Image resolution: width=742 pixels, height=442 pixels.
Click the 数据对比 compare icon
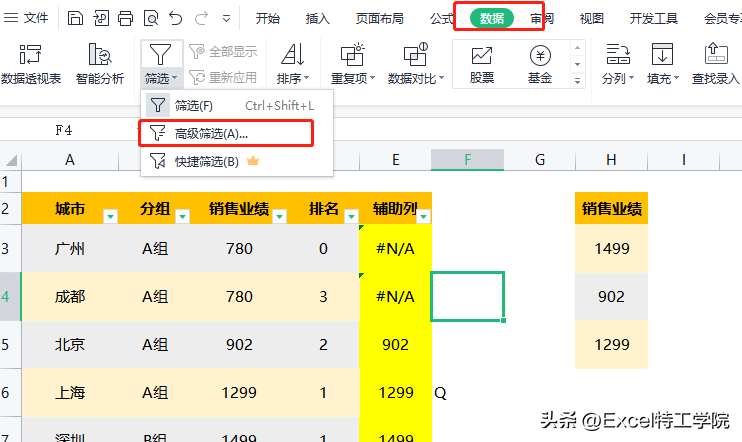pos(415,54)
